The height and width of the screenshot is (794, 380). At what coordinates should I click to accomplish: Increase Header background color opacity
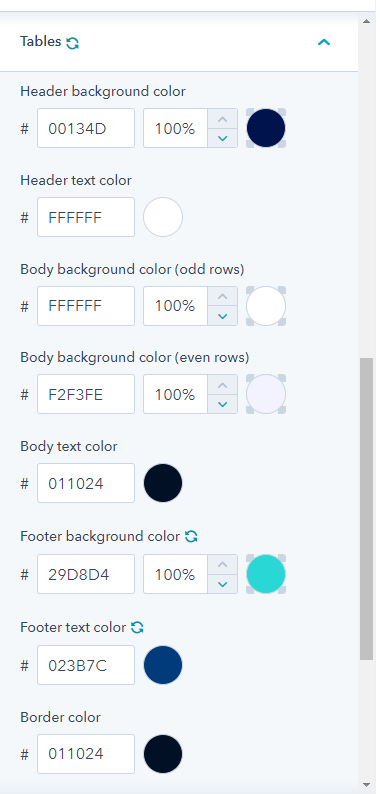(x=222, y=119)
